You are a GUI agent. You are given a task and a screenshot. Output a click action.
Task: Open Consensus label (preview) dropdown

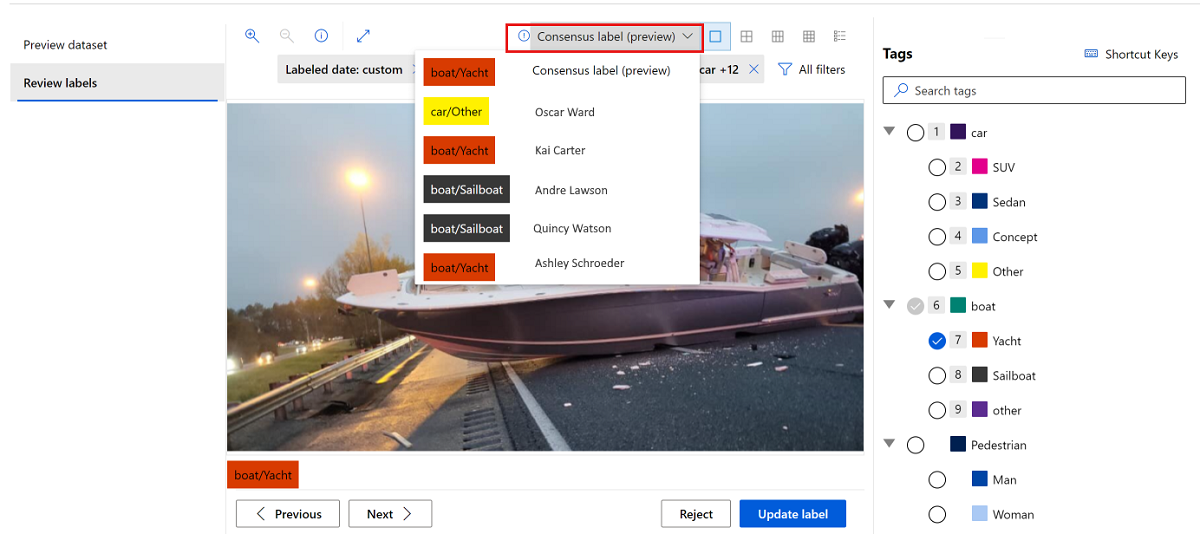tap(605, 37)
